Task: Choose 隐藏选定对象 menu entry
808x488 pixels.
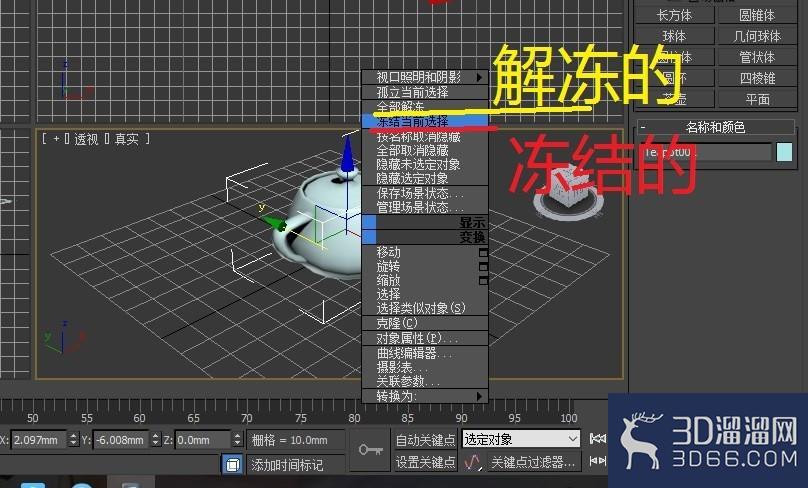Action: [425, 178]
